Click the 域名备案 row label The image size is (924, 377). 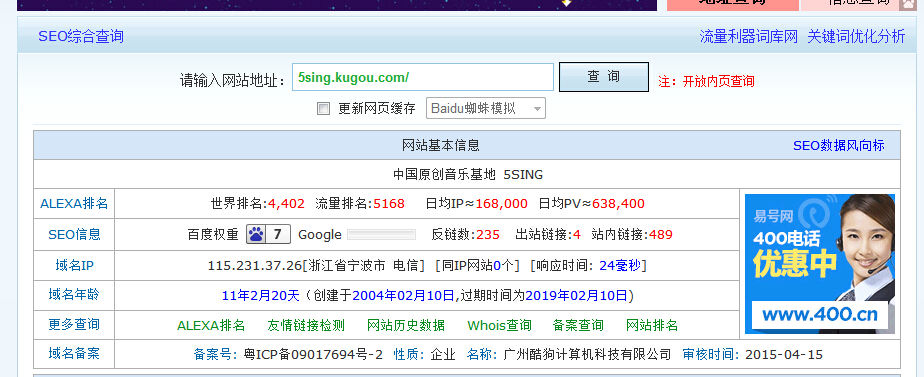tap(74, 353)
